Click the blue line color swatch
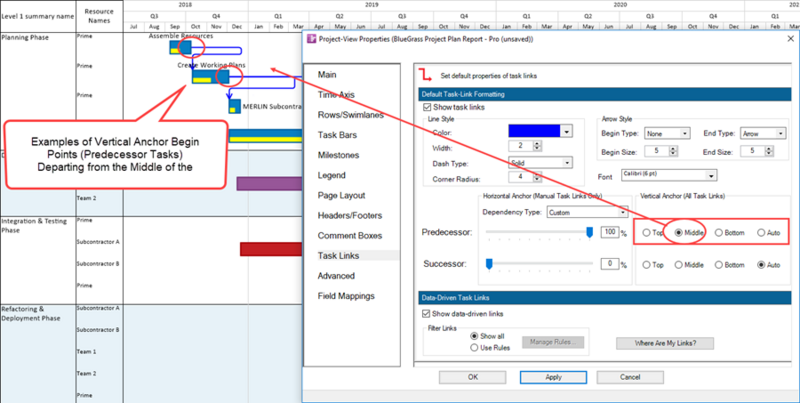This screenshot has width=800, height=403. [535, 131]
